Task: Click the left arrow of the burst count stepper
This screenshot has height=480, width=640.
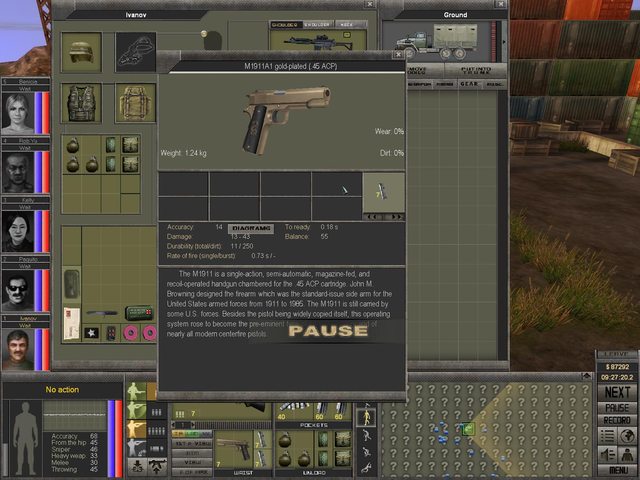Action: point(175,425)
